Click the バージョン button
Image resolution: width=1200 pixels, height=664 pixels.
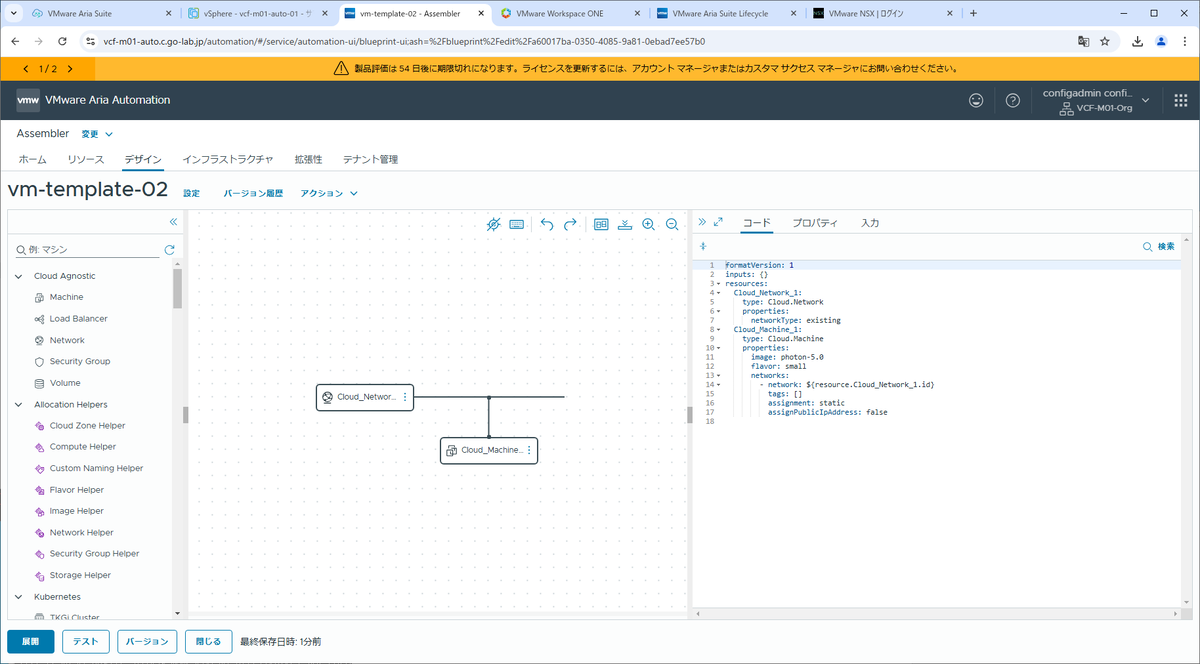148,641
